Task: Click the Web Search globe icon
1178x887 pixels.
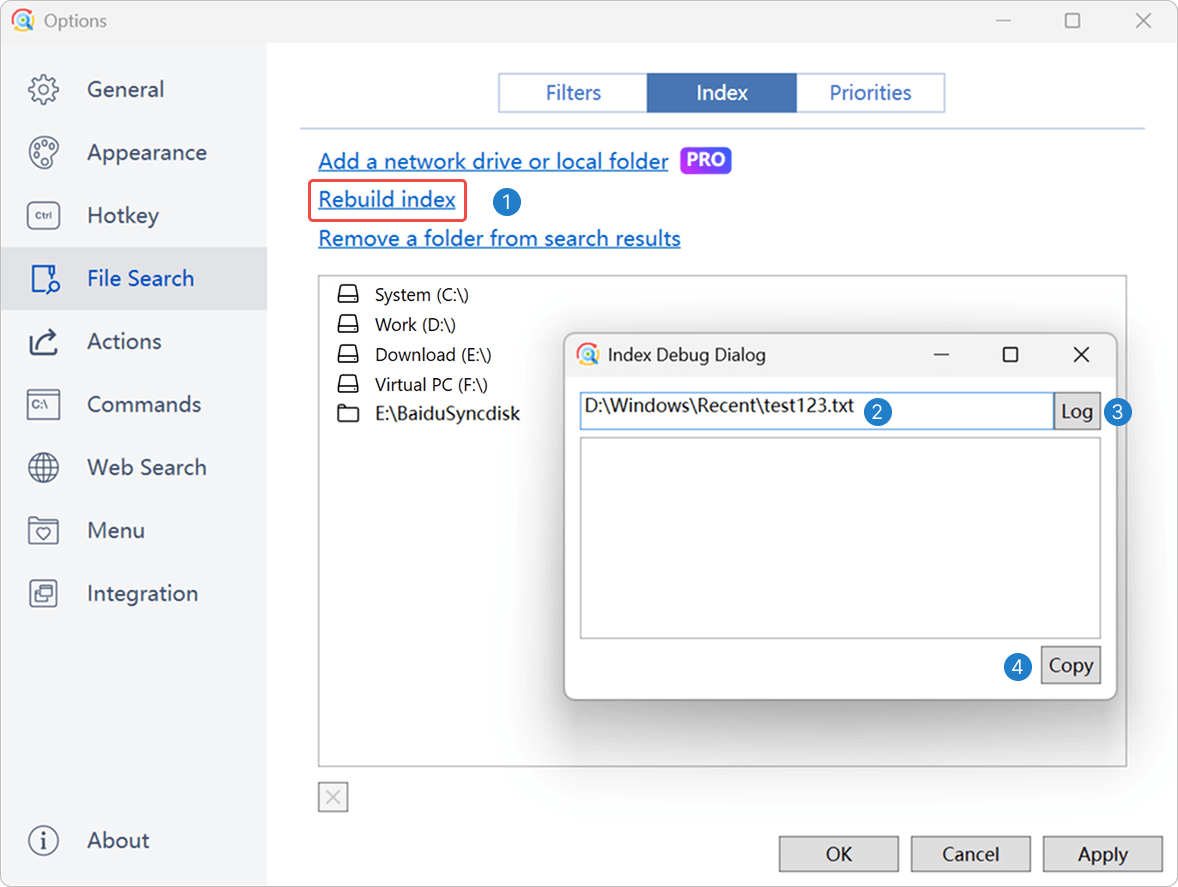Action: tap(44, 467)
